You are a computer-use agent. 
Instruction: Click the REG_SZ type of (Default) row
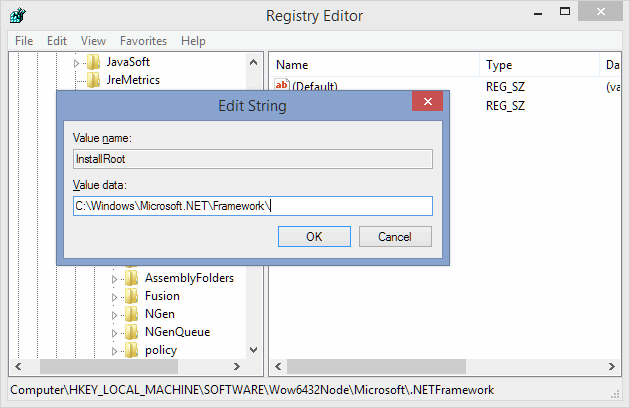[505, 86]
